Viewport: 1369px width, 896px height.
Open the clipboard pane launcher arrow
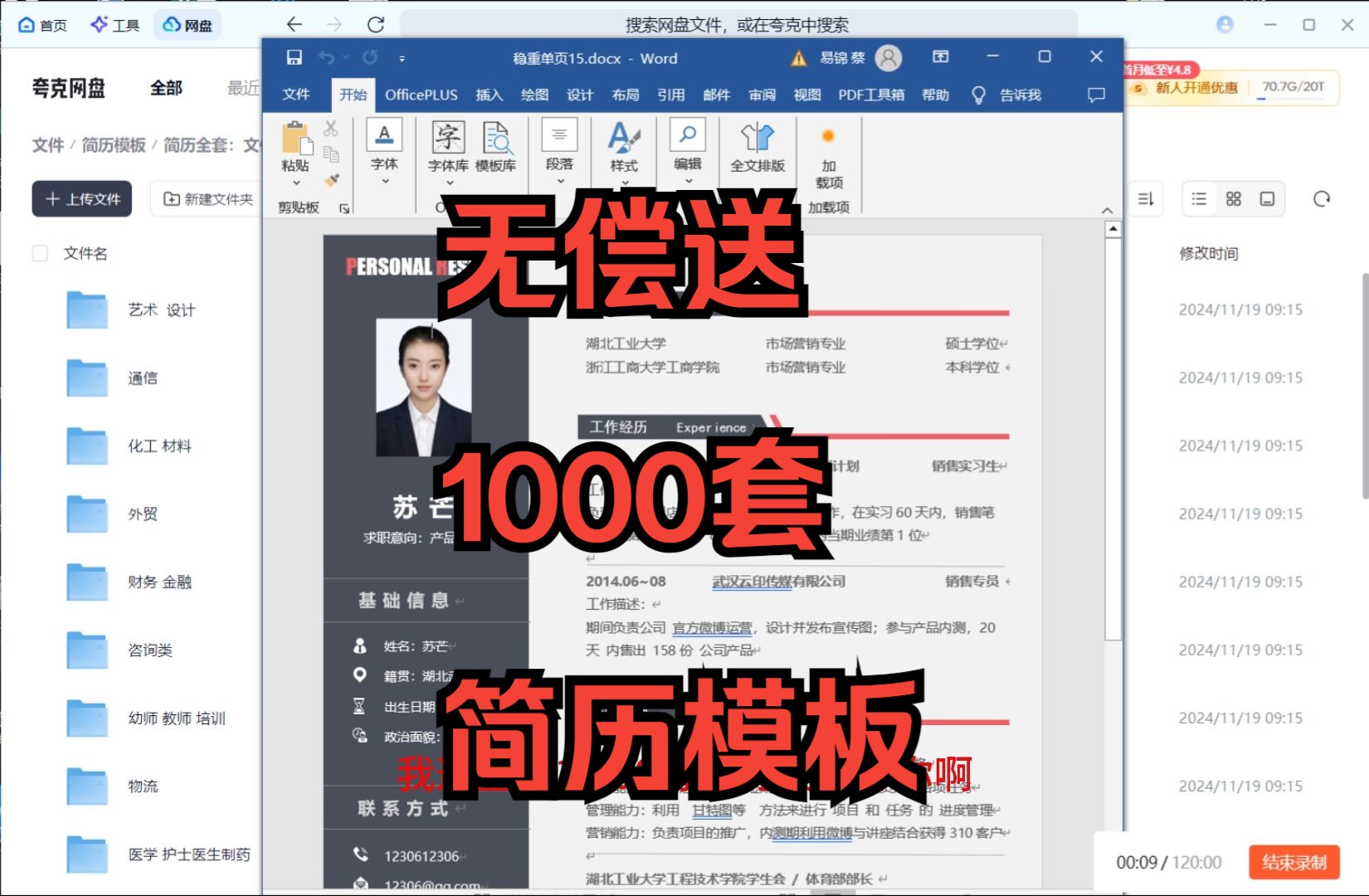click(x=344, y=208)
